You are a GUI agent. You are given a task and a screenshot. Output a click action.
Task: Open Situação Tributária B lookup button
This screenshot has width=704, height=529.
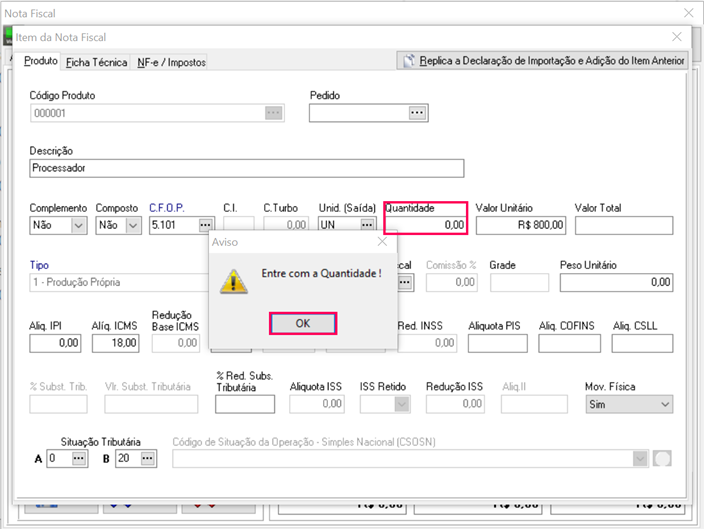(148, 458)
